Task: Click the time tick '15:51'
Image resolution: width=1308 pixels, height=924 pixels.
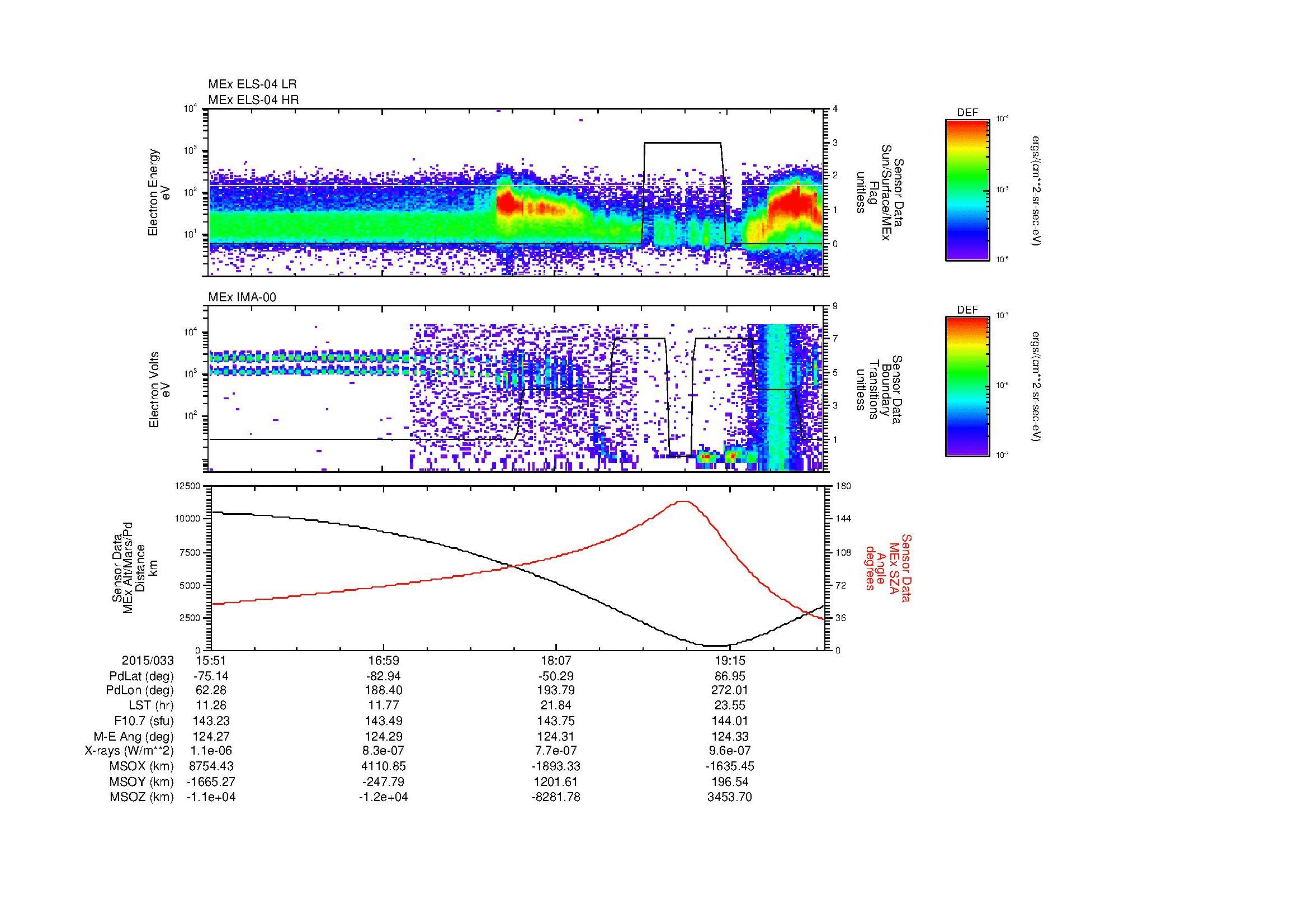Action: click(x=211, y=661)
